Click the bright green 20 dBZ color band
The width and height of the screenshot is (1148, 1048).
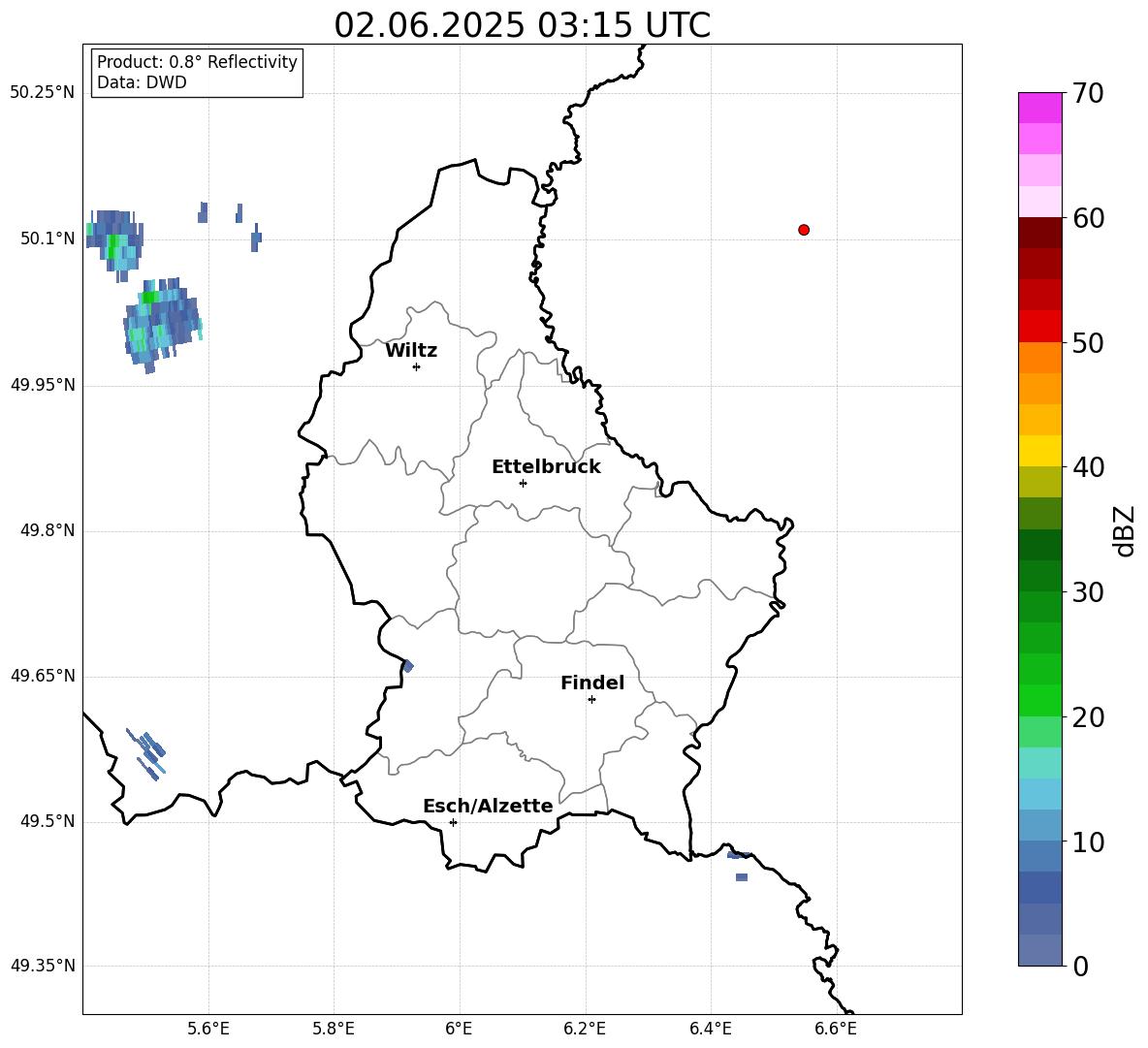pos(1039,700)
